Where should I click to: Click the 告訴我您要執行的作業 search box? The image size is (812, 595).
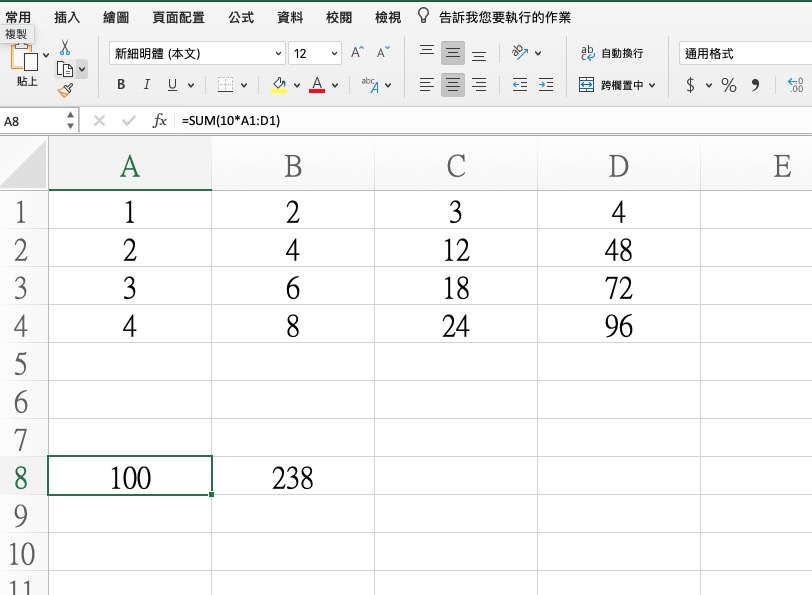pyautogui.click(x=505, y=17)
